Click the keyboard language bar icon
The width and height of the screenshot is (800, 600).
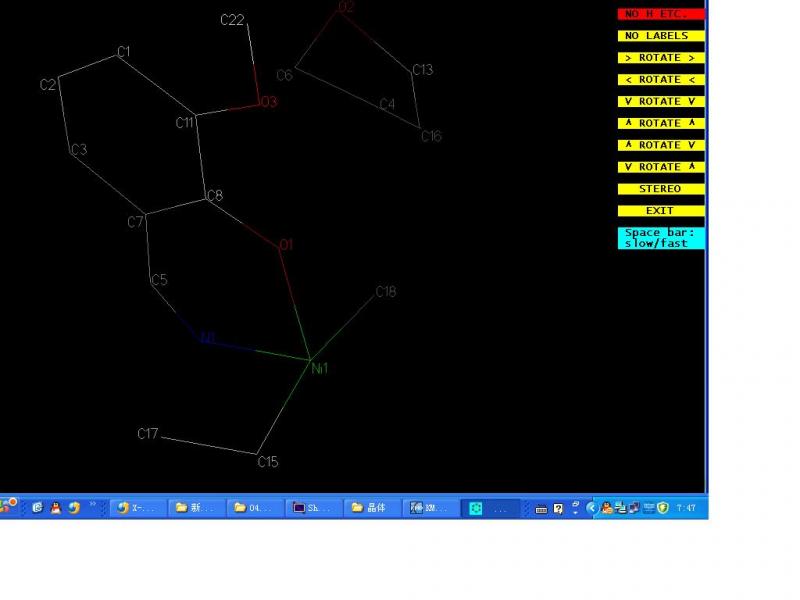541,509
